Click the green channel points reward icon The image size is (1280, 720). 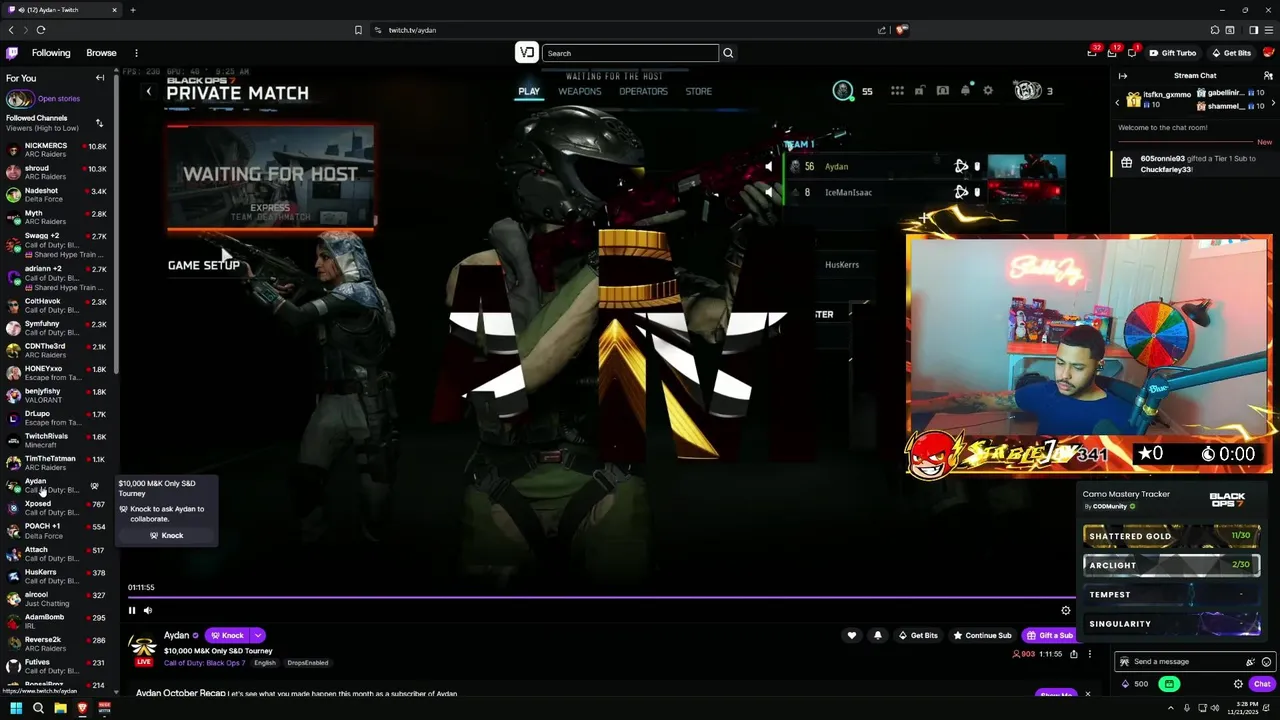click(x=1169, y=684)
